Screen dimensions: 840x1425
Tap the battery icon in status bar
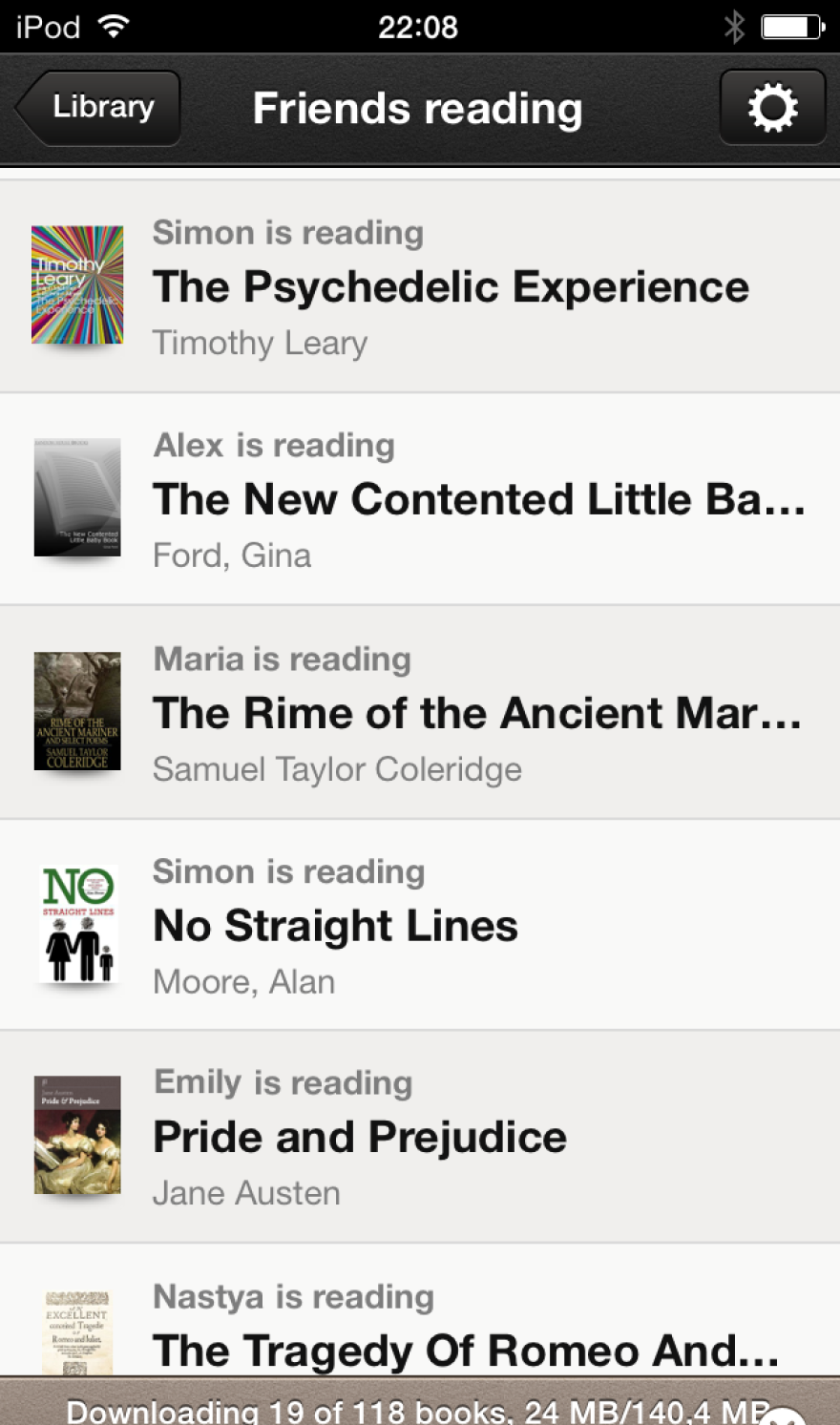click(x=791, y=27)
